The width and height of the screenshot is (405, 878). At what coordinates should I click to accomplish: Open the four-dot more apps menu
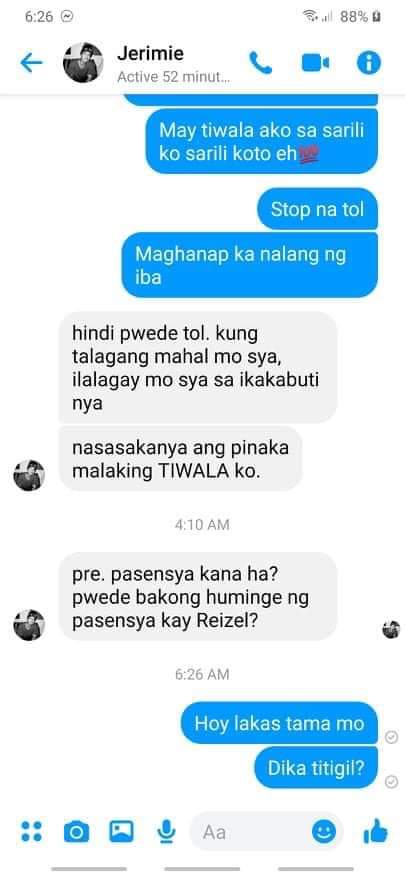(31, 831)
